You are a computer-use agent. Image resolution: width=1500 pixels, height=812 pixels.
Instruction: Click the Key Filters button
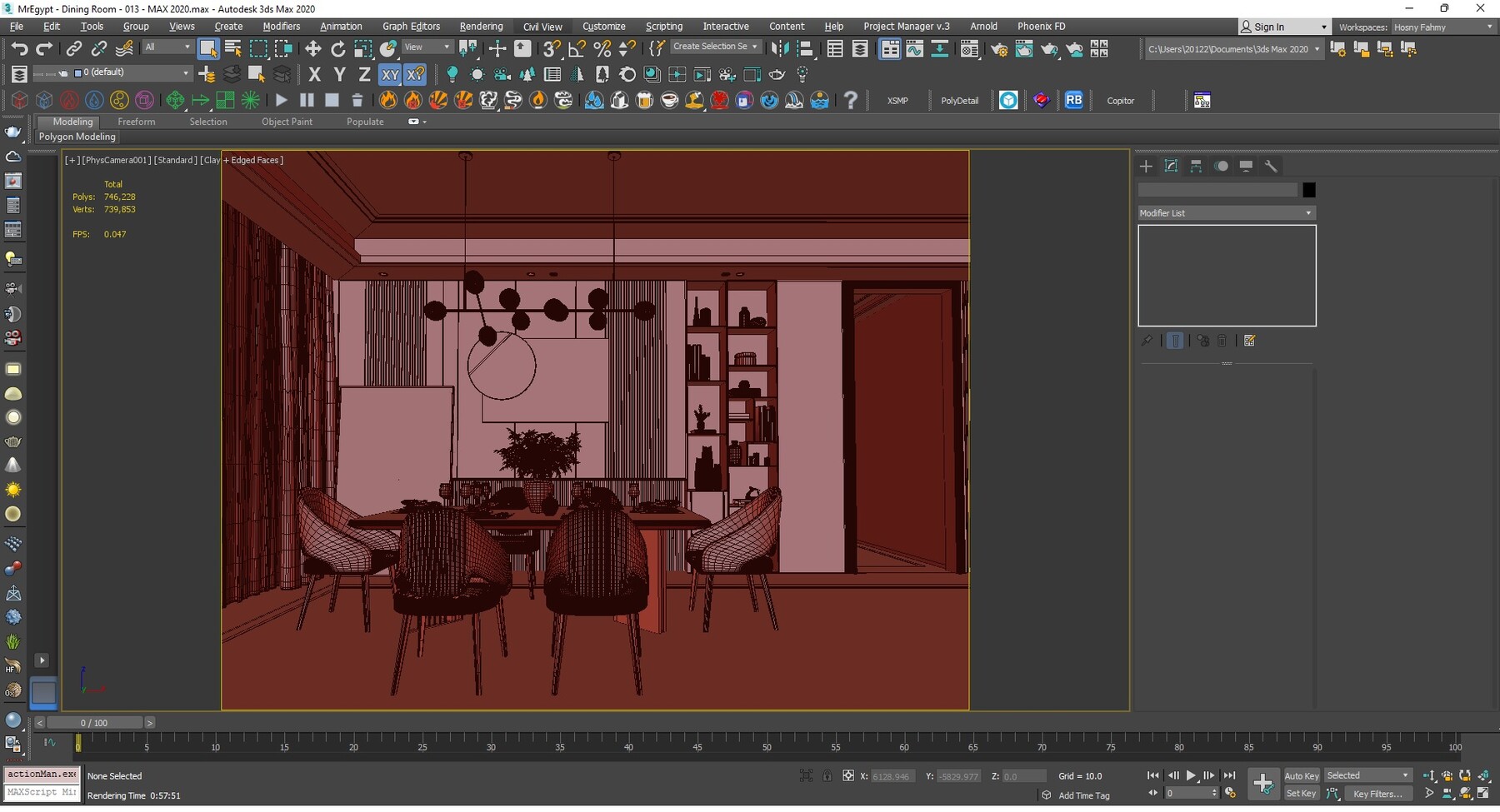1379,794
